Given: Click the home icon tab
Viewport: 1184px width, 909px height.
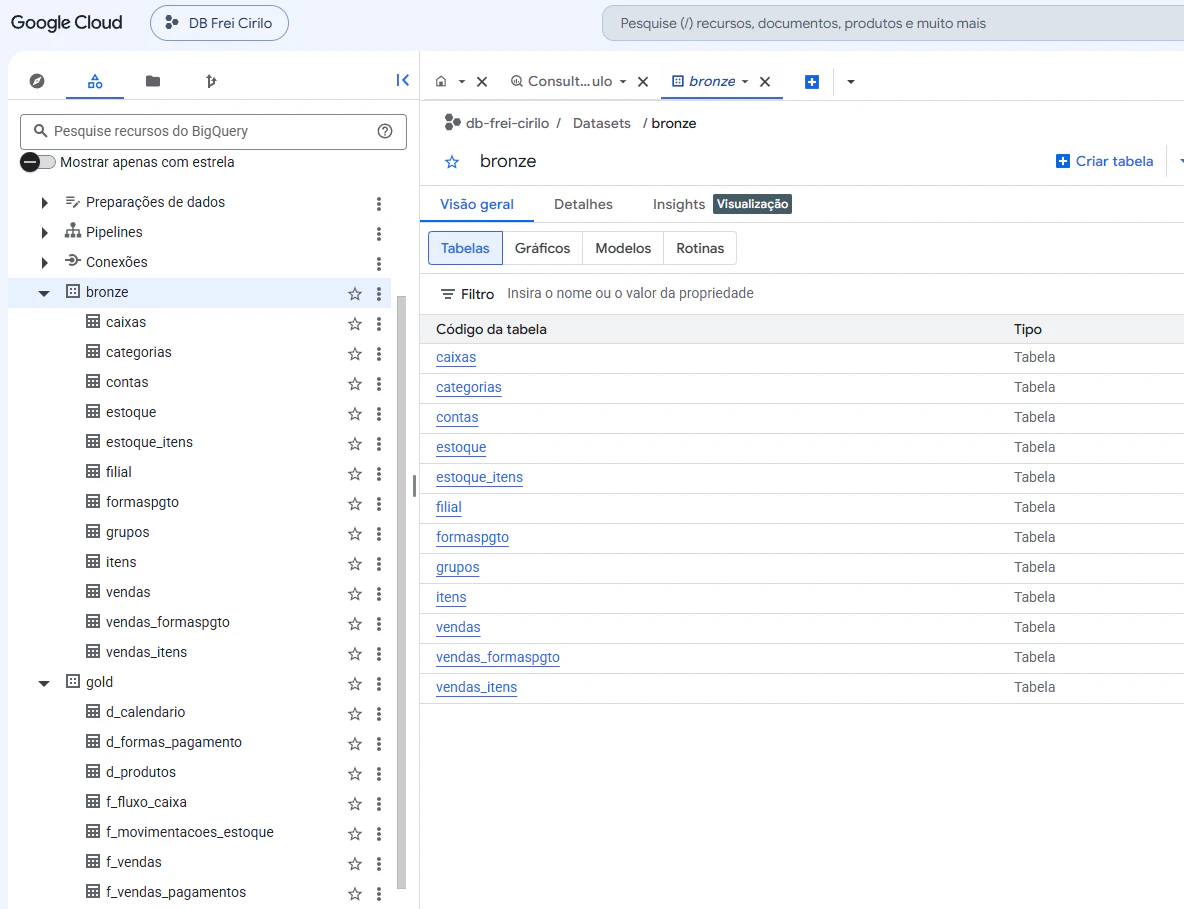Looking at the screenshot, I should tap(441, 82).
